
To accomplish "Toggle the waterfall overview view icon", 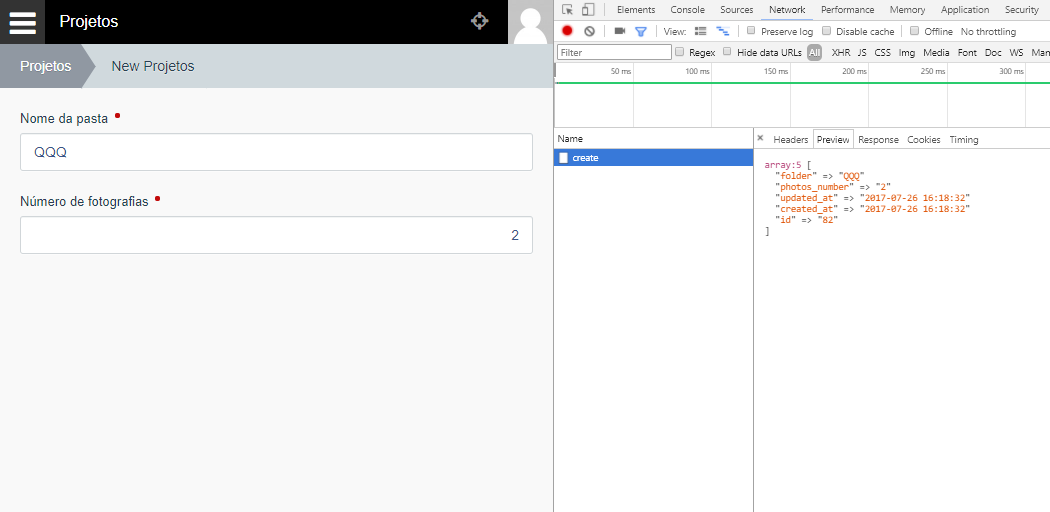I will [x=723, y=31].
